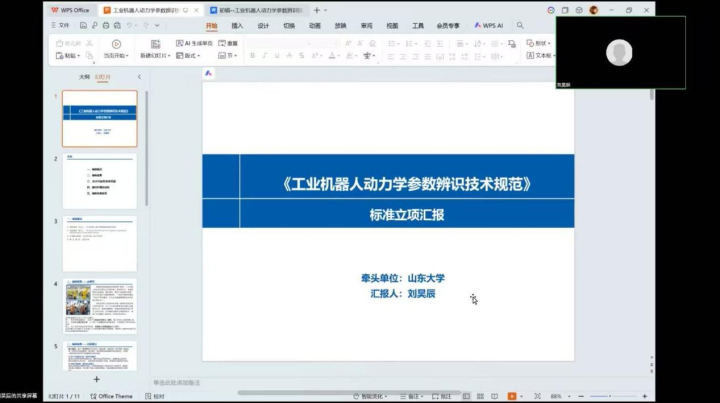Click the Save icon in quick access bar

83,26
